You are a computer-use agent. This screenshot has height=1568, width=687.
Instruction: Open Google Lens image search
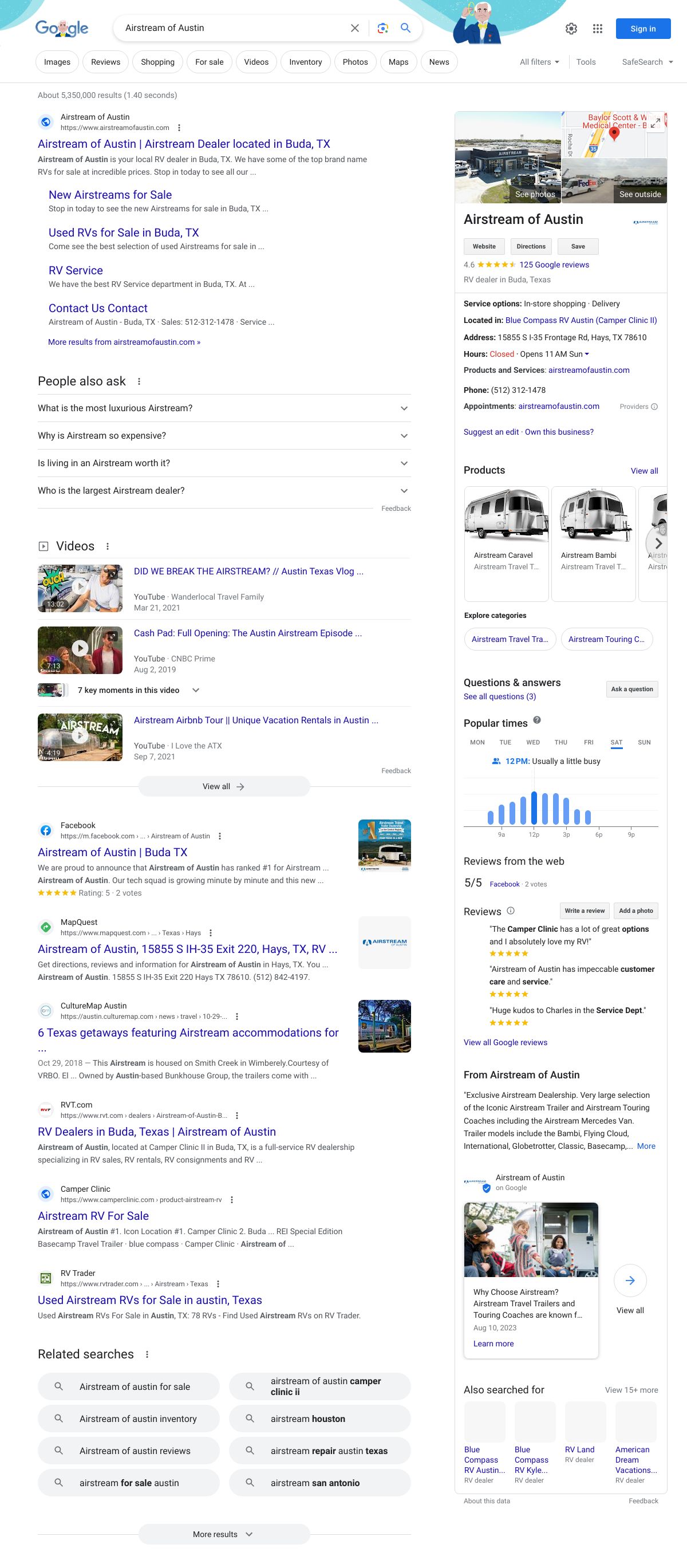(x=382, y=28)
